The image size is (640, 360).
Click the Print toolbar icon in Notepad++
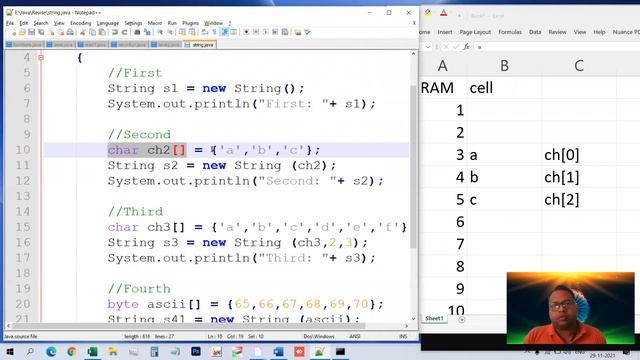click(70, 32)
